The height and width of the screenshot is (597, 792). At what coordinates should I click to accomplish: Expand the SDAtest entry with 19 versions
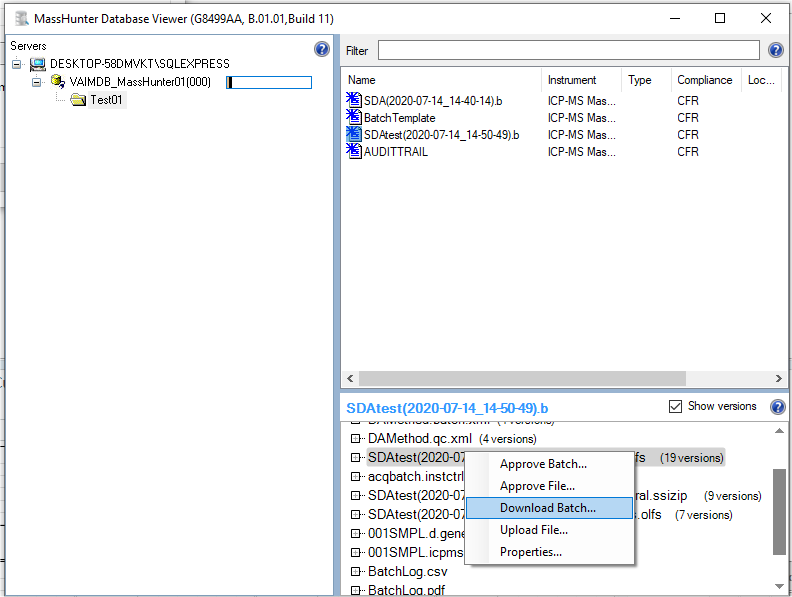click(x=356, y=458)
